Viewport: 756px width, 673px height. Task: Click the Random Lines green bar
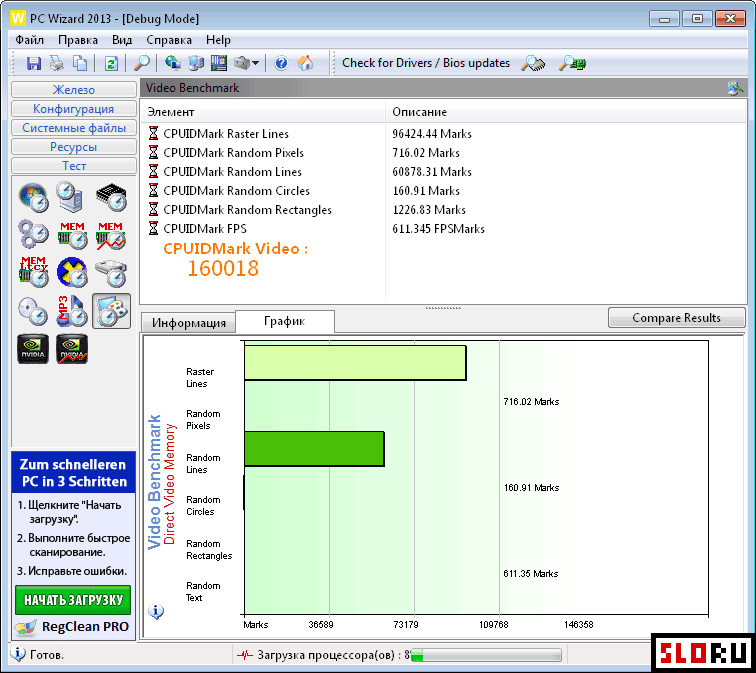tap(314, 449)
